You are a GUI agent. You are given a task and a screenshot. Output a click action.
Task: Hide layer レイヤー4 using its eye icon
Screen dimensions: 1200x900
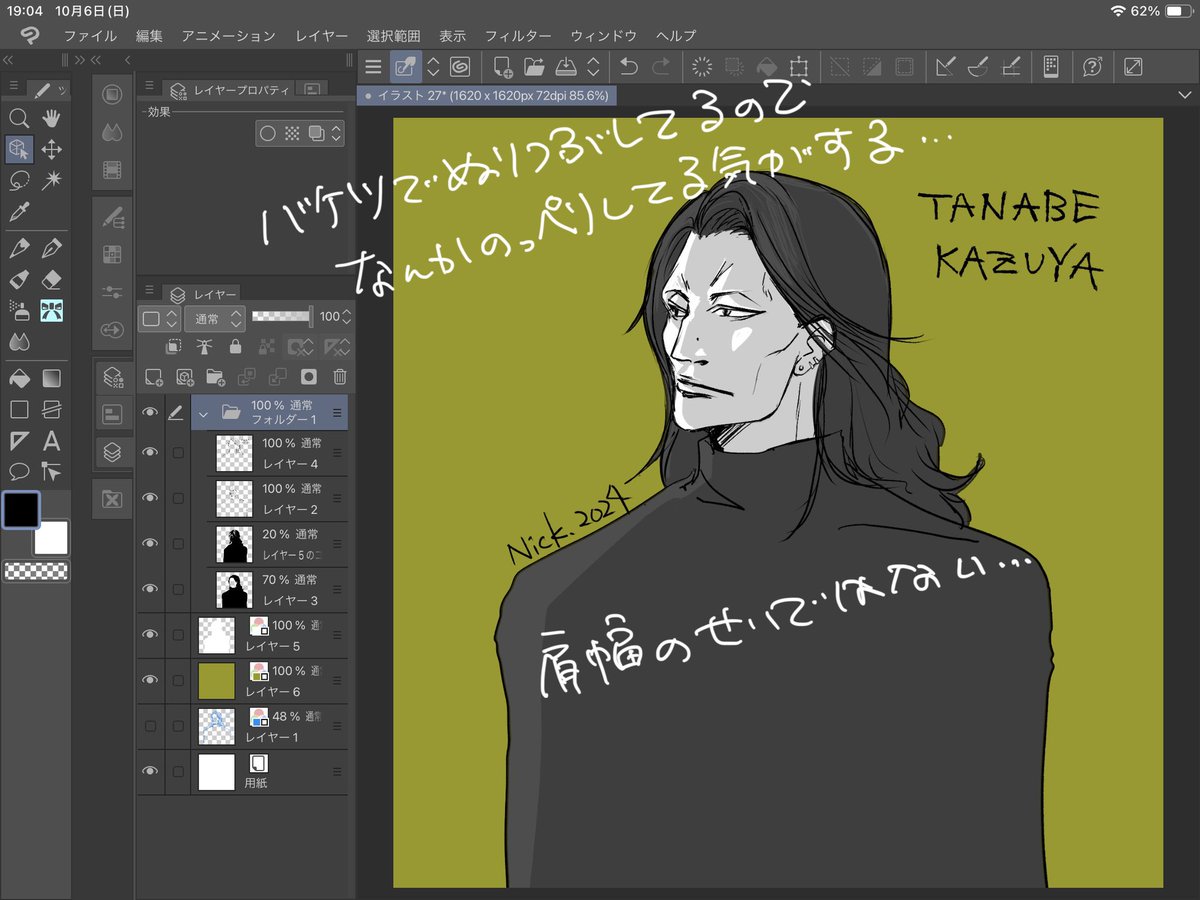point(150,452)
